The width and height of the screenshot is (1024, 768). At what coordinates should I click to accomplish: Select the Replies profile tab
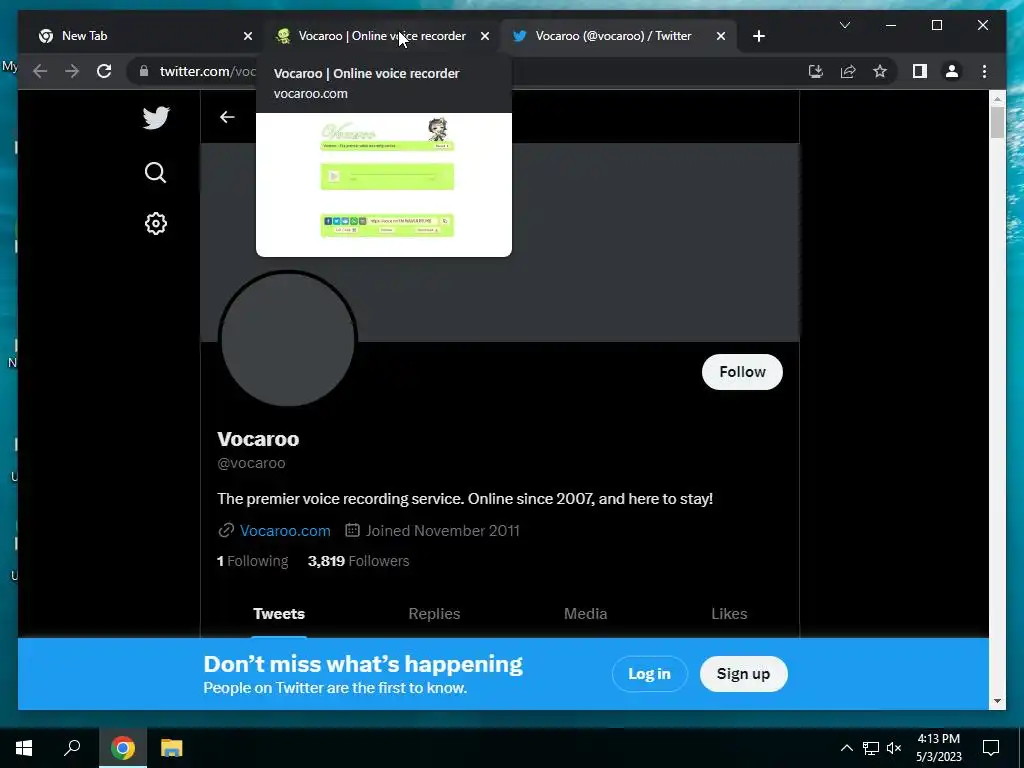[434, 613]
